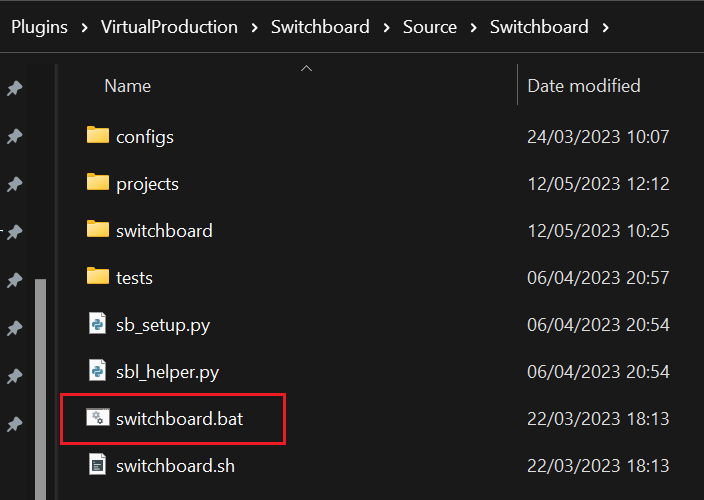The width and height of the screenshot is (704, 500).
Task: Click the switchboard.sh script file icon
Action: tap(97, 465)
